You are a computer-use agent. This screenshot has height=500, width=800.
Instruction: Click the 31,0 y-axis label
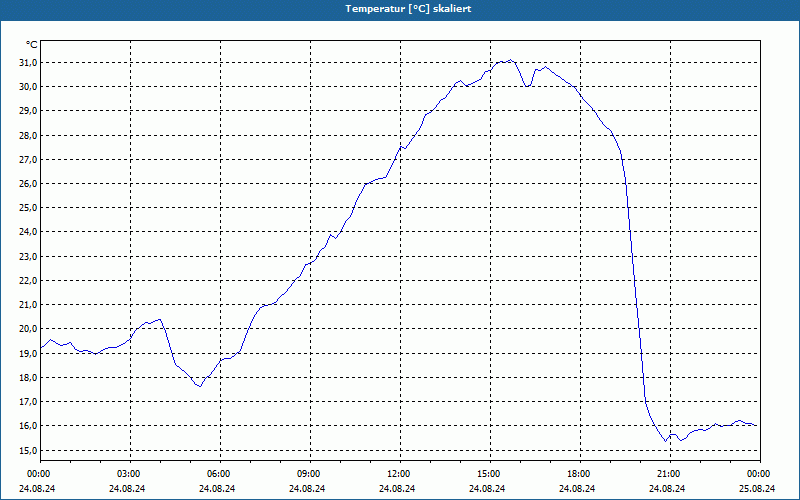pos(28,63)
